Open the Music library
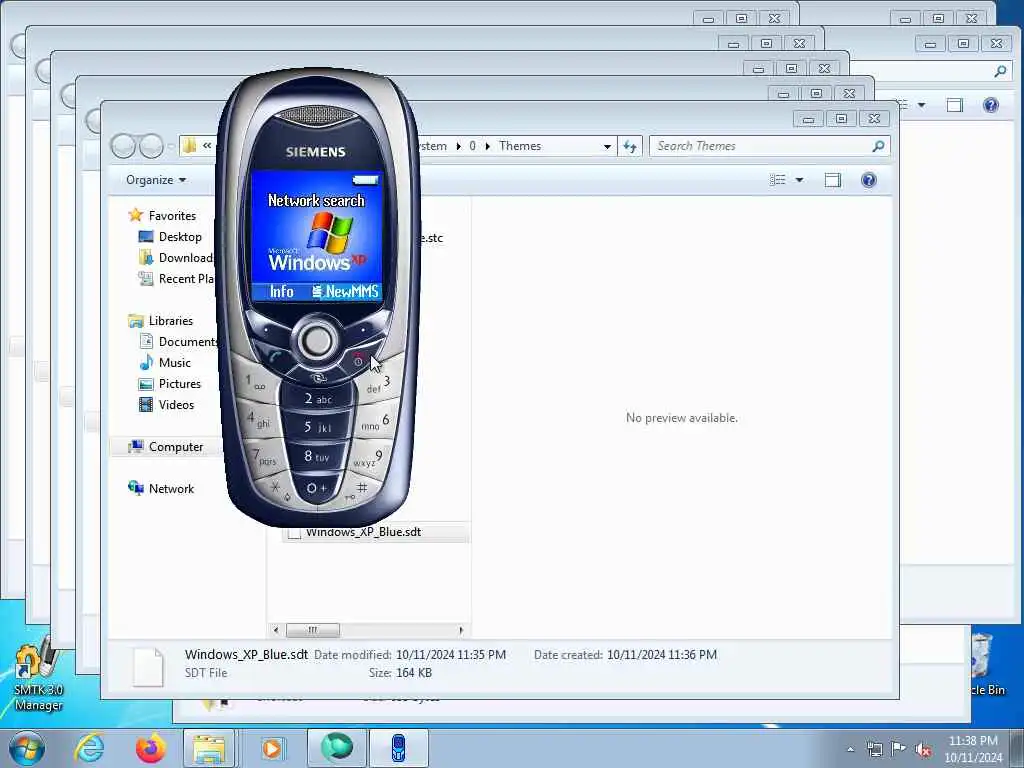Viewport: 1024px width, 768px height. 174,362
